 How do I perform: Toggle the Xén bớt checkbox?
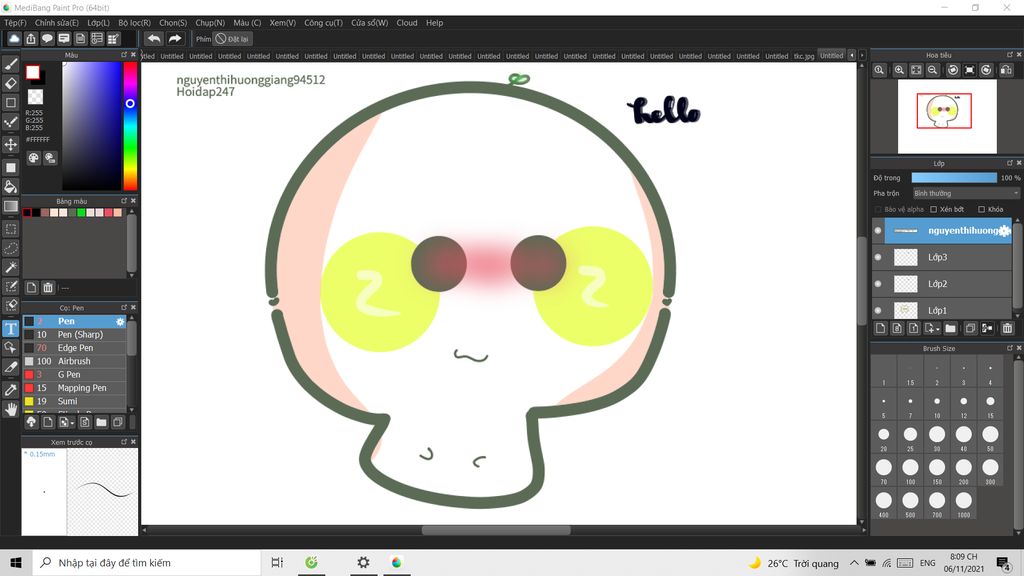934,210
